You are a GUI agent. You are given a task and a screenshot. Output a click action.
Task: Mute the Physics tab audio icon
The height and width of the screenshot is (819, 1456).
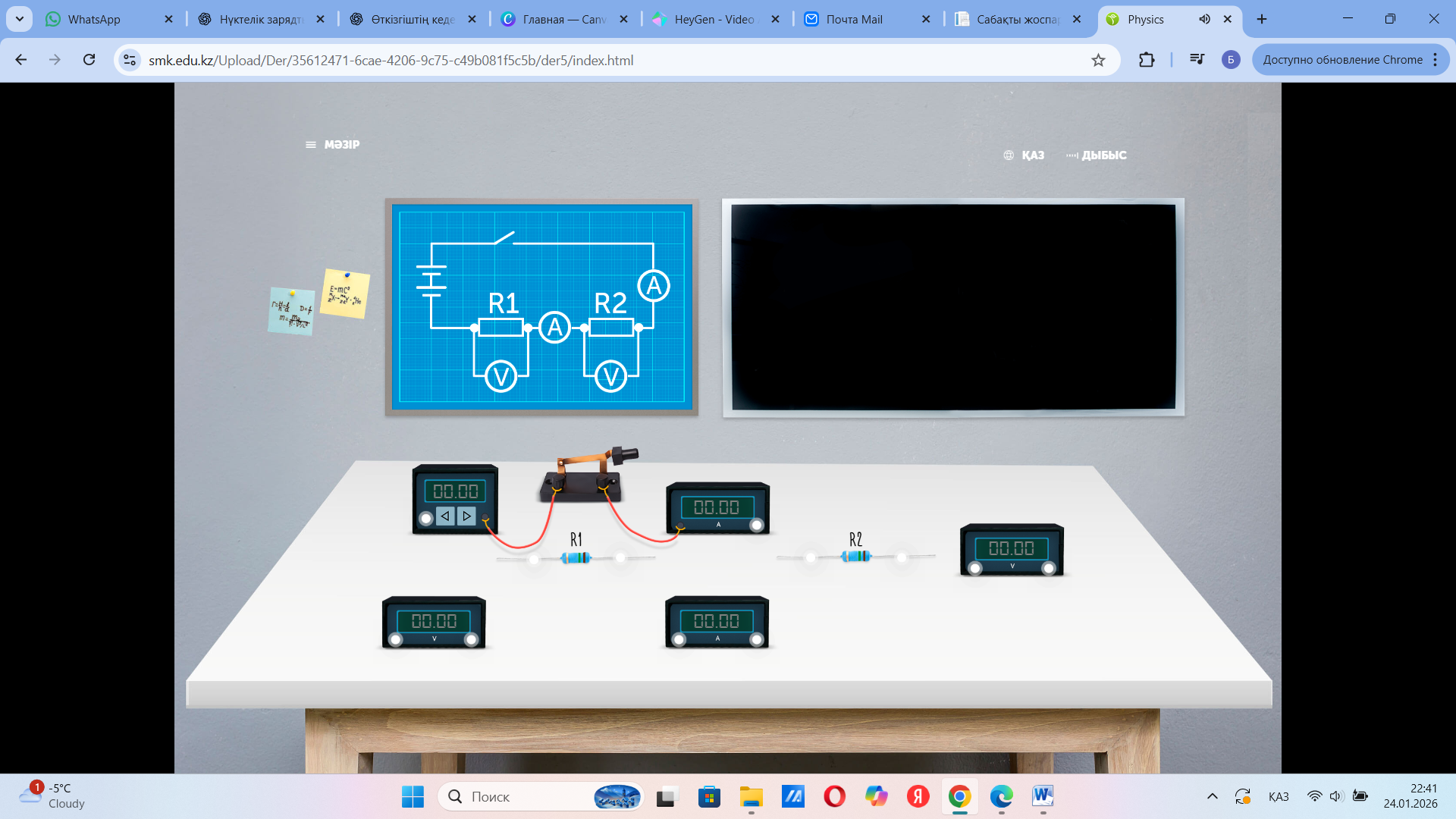[1204, 19]
